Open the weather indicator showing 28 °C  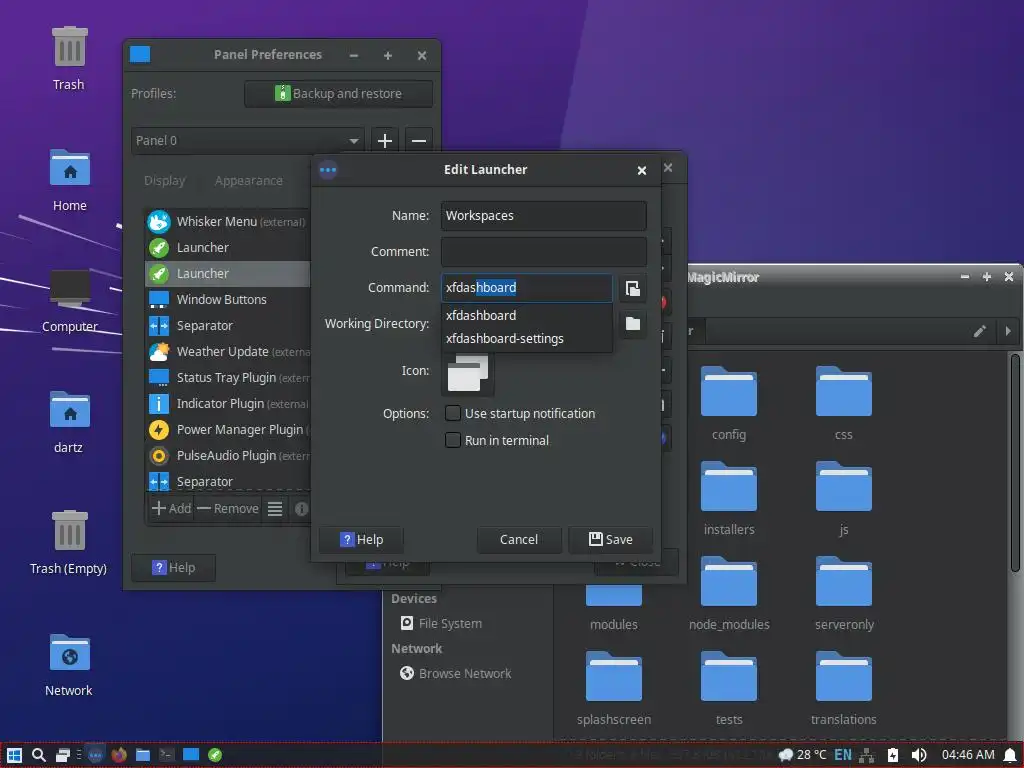802,755
